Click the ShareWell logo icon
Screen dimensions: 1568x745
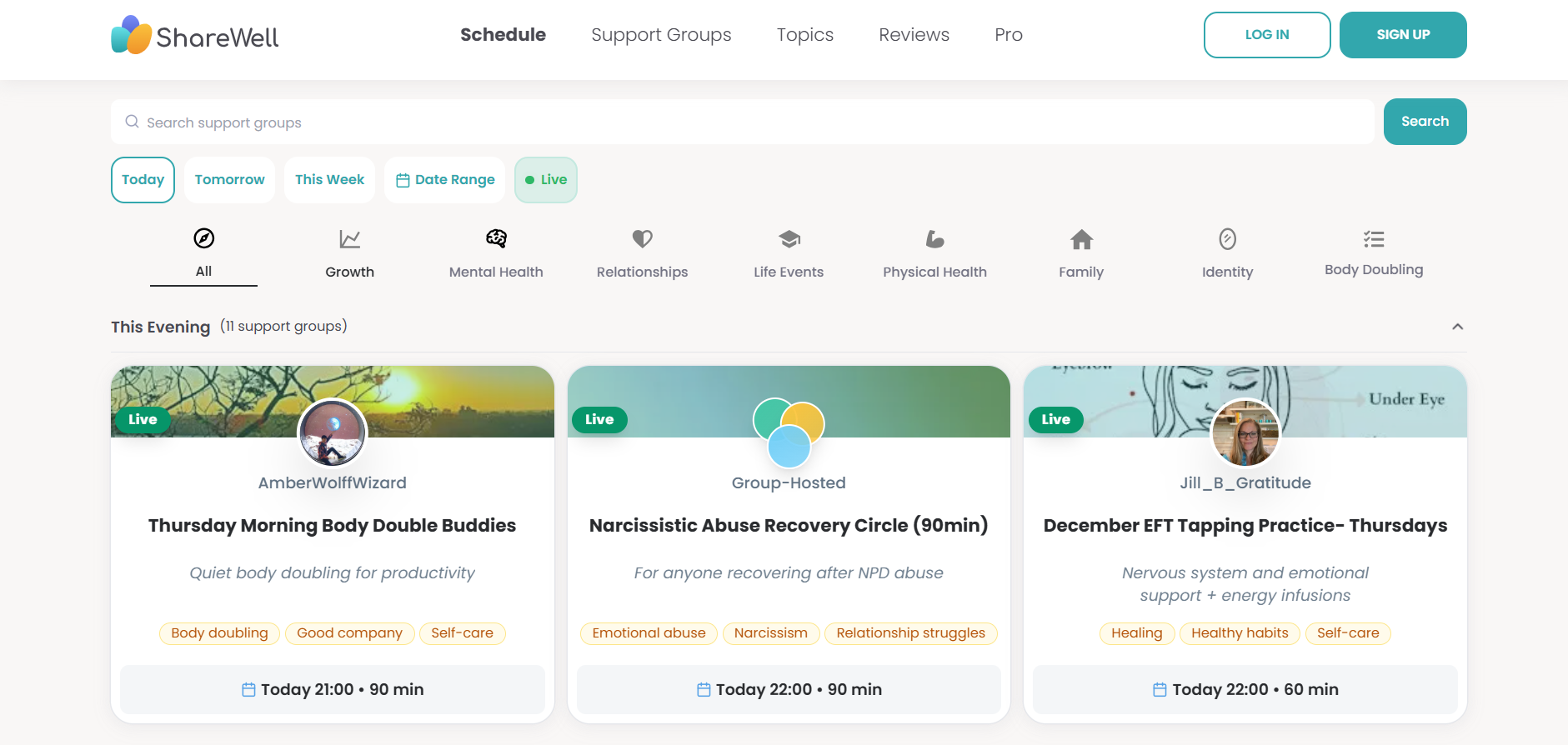132,35
